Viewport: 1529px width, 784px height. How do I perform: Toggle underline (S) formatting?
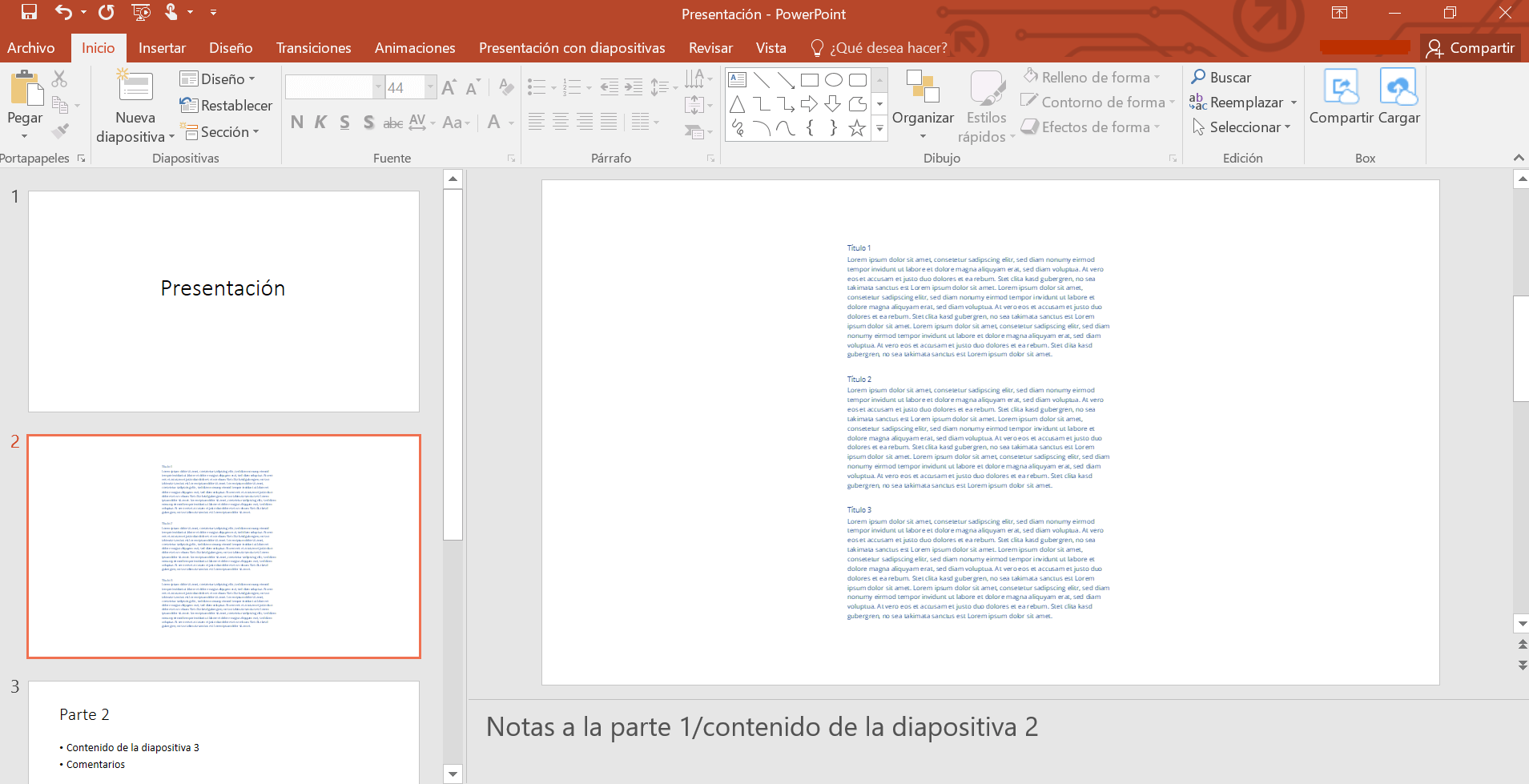344,122
